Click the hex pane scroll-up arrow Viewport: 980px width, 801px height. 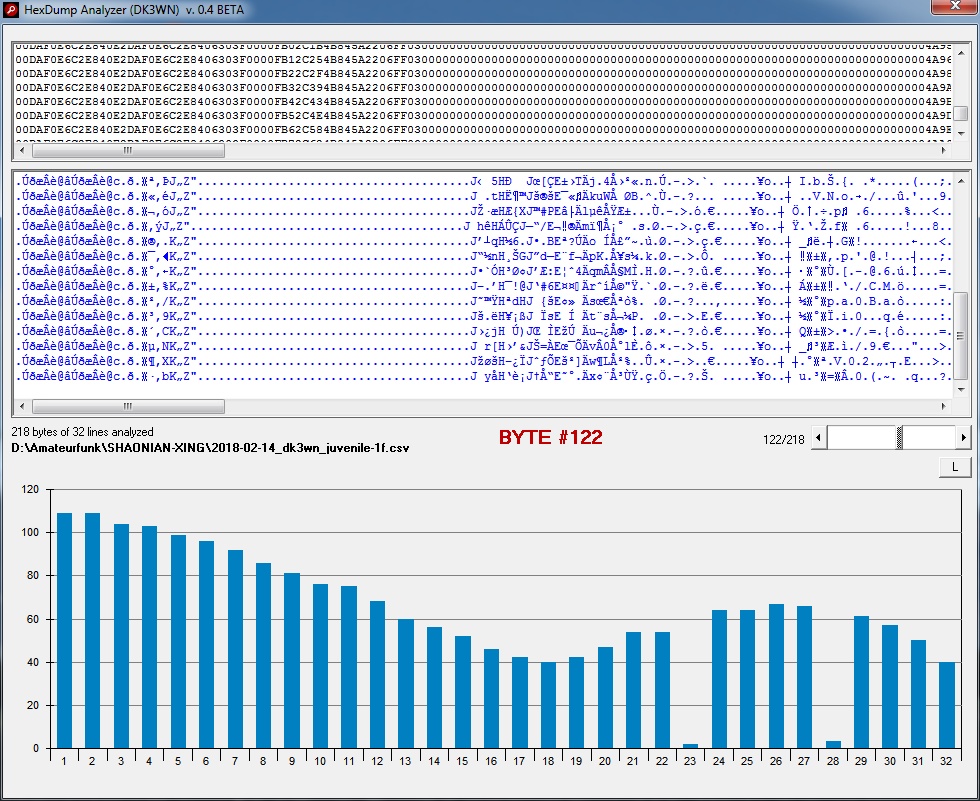(961, 54)
